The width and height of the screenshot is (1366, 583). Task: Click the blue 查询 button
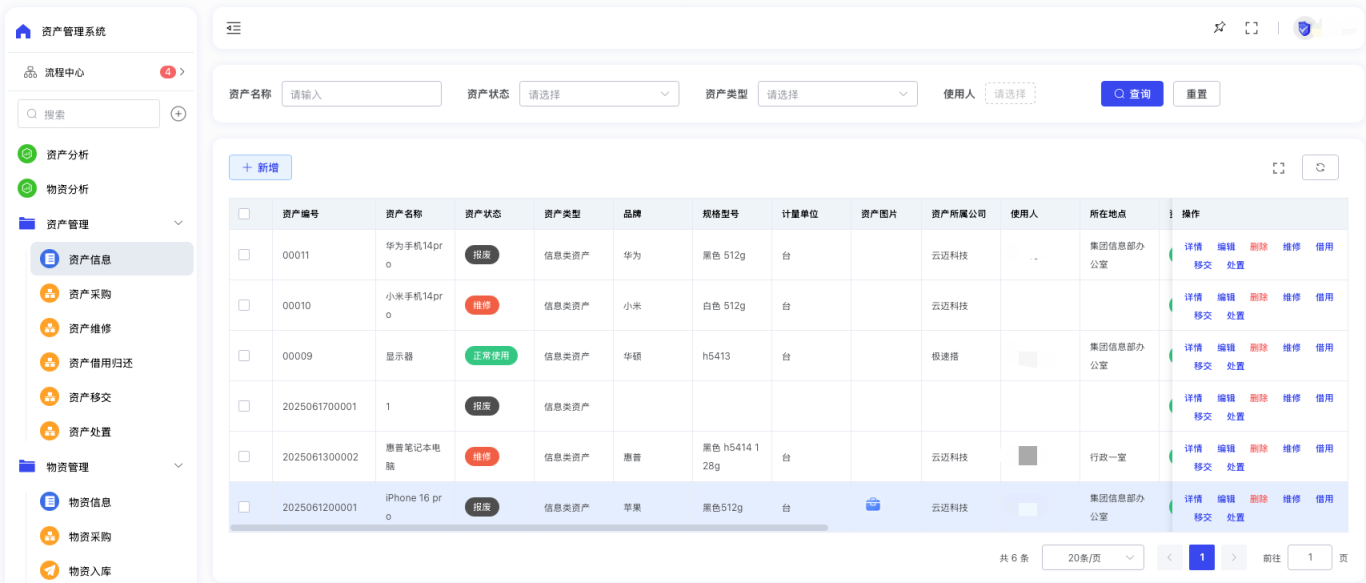click(1133, 94)
